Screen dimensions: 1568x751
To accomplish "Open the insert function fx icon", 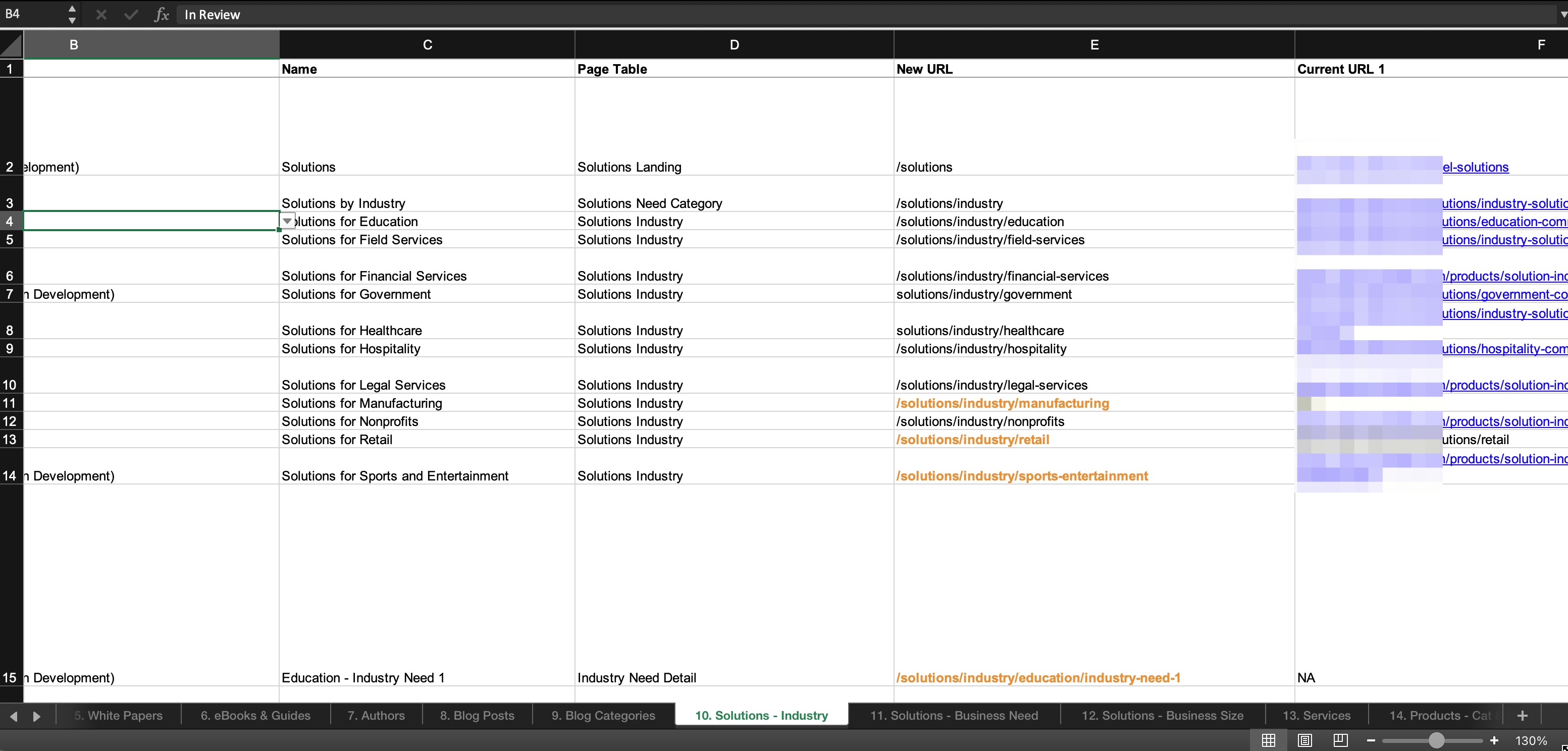I will (162, 15).
